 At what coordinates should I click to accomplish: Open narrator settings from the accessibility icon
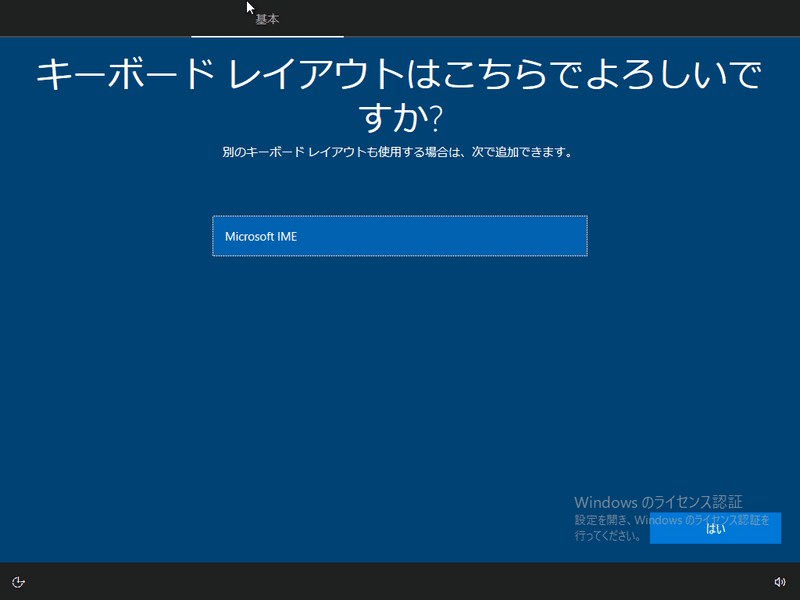[x=20, y=580]
